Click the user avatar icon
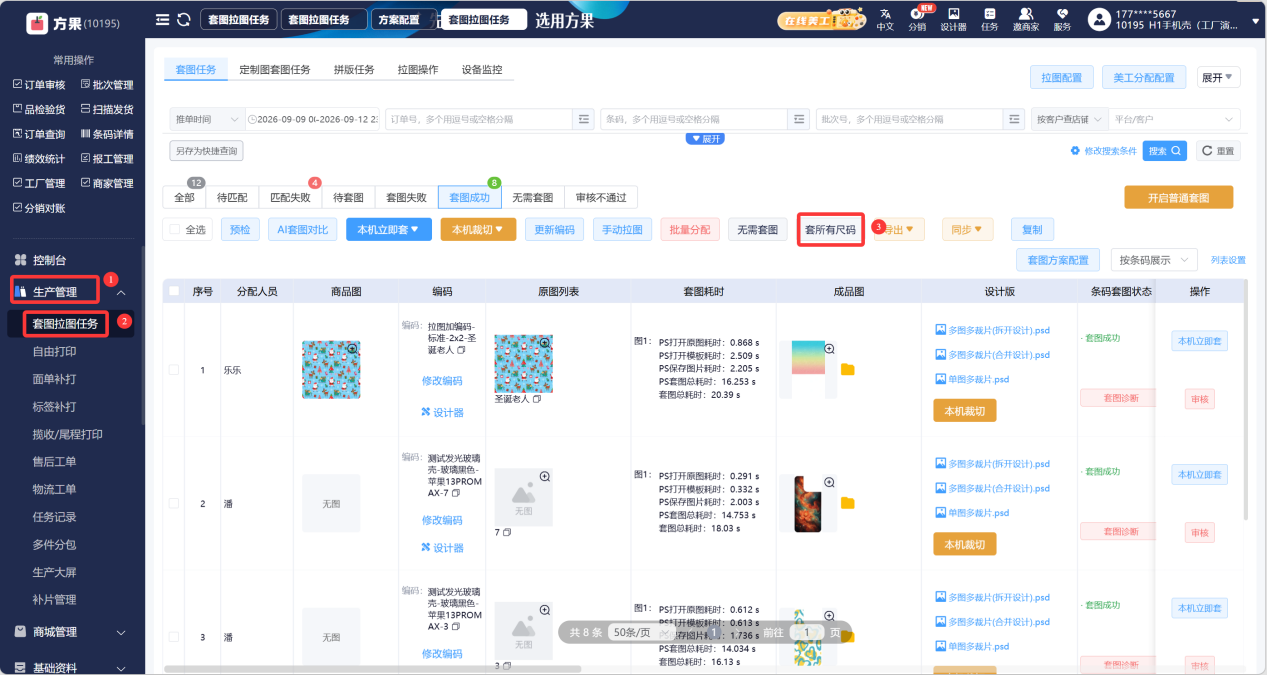Image resolution: width=1267 pixels, height=675 pixels. pos(1099,19)
